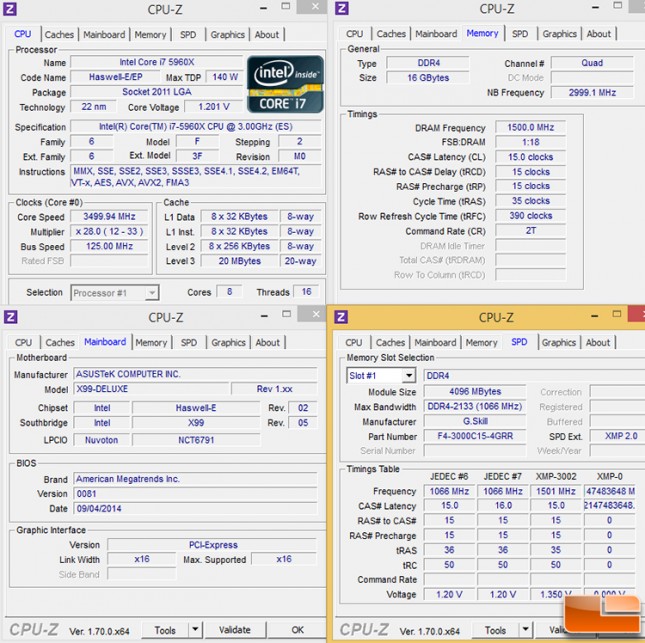Screen dimensions: 645x643
Task: Open SPD tab in the CPU window
Action: coord(188,35)
